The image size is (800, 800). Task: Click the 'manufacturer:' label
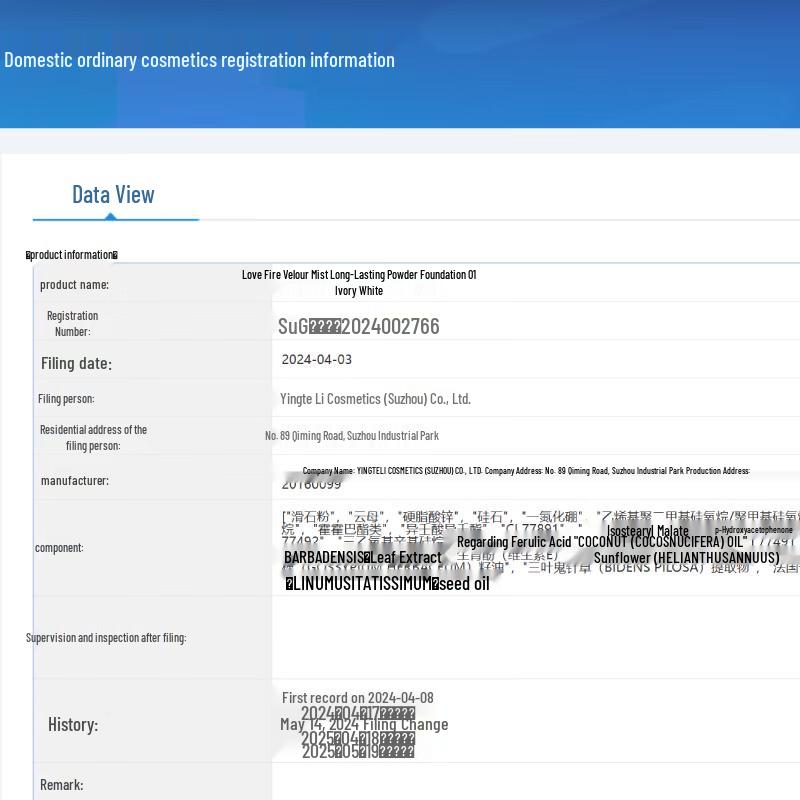coord(75,481)
